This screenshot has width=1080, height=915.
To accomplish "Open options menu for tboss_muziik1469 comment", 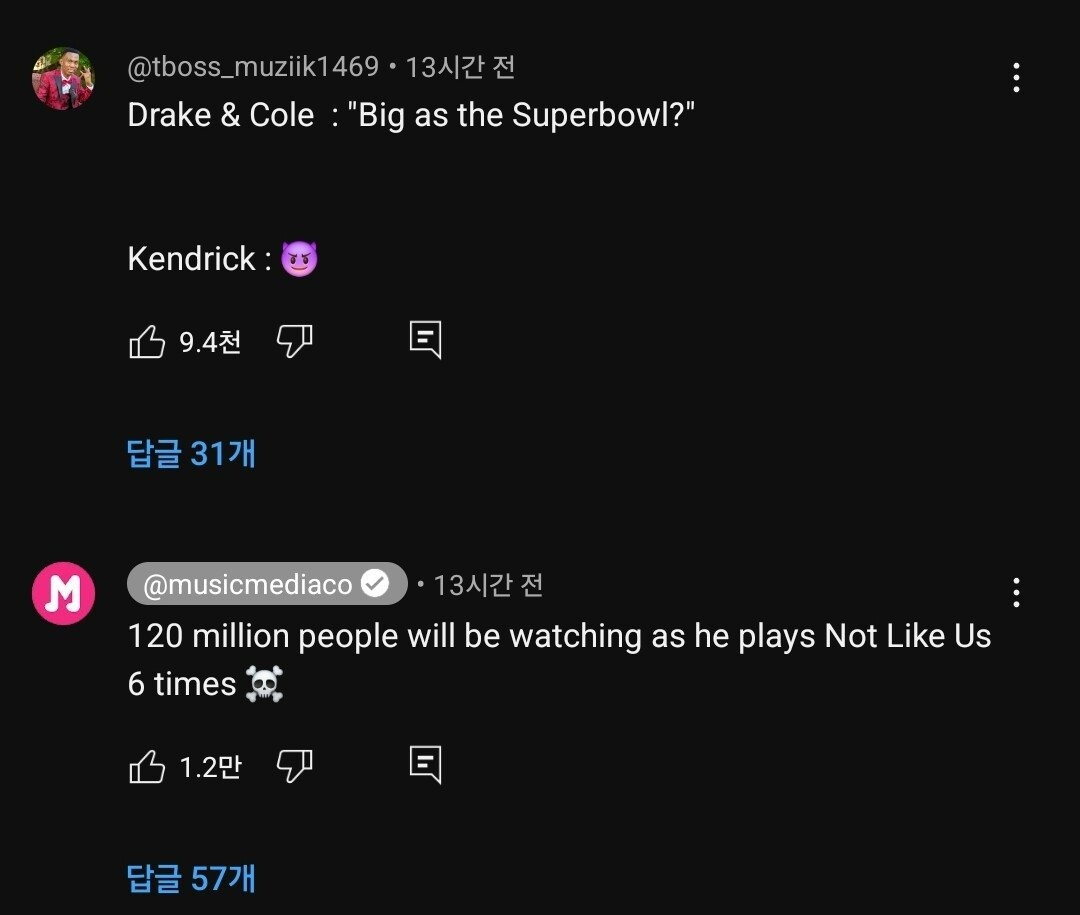I will (1016, 77).
